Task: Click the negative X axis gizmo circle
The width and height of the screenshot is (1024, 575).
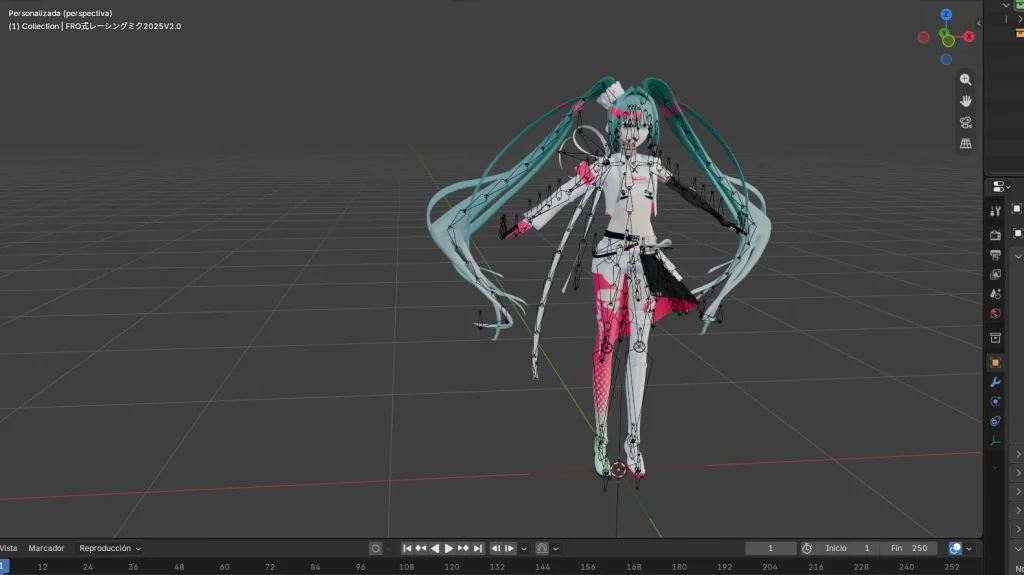Action: tap(923, 37)
